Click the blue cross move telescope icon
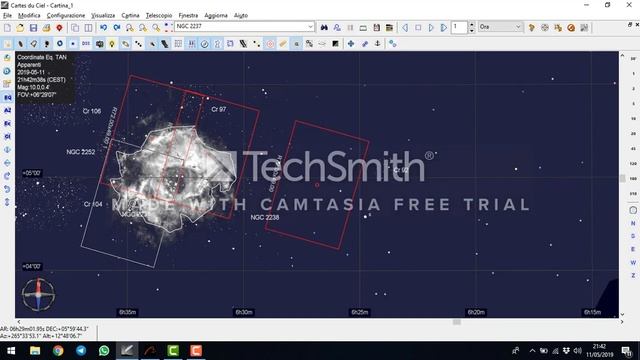This screenshot has width=640, height=360. 351,44
